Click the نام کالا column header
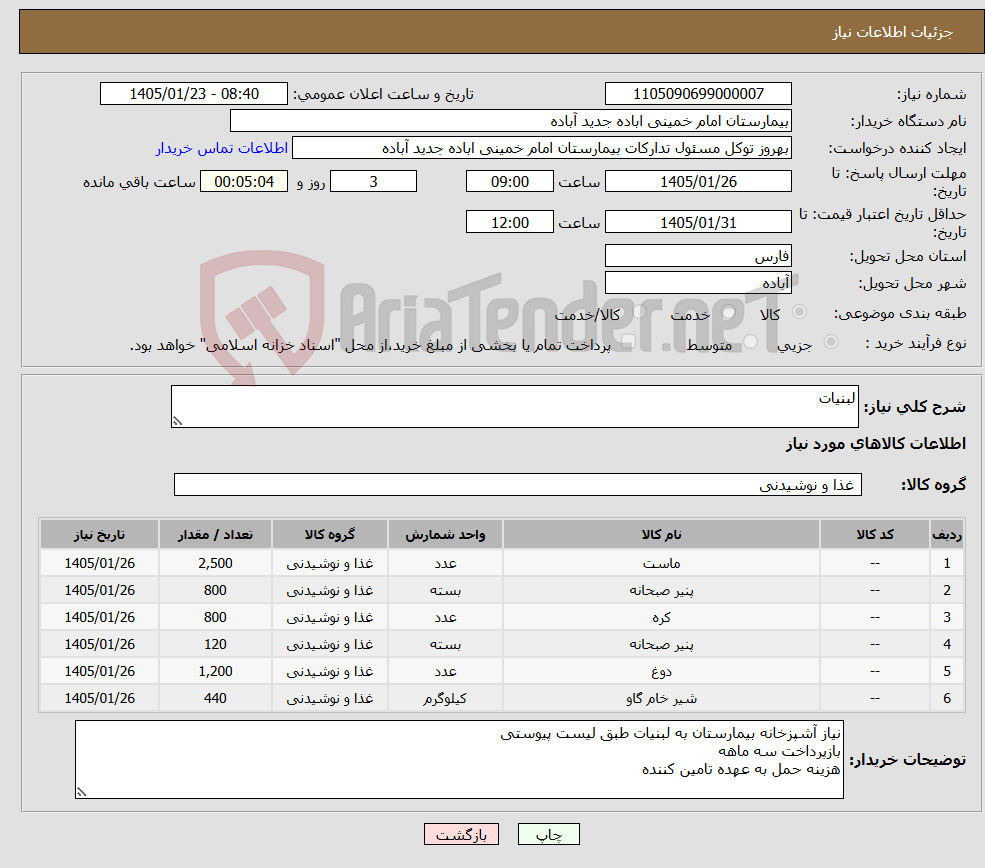This screenshot has width=985, height=868. (661, 534)
